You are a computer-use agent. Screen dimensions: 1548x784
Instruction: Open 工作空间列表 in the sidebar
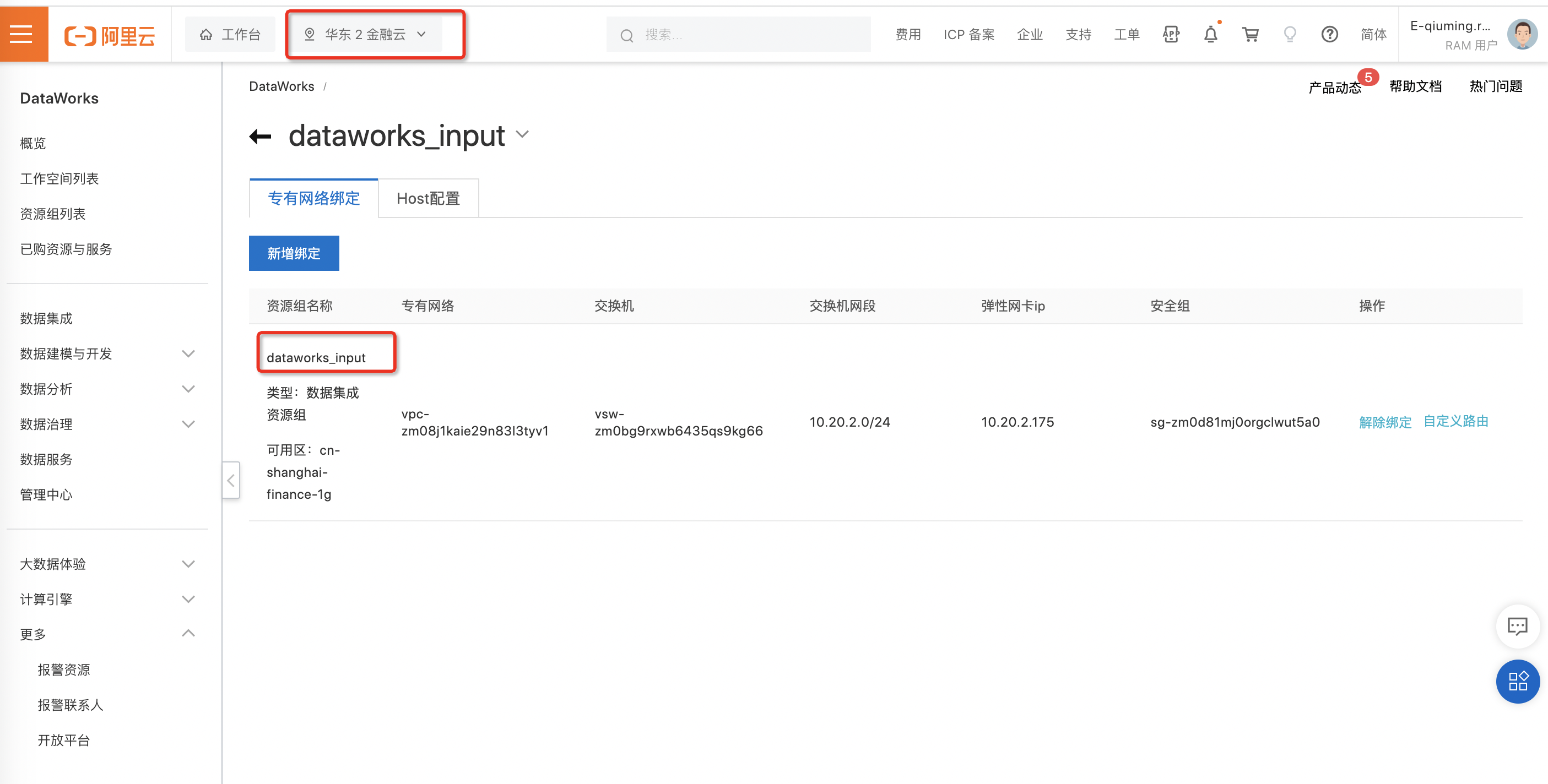(59, 178)
